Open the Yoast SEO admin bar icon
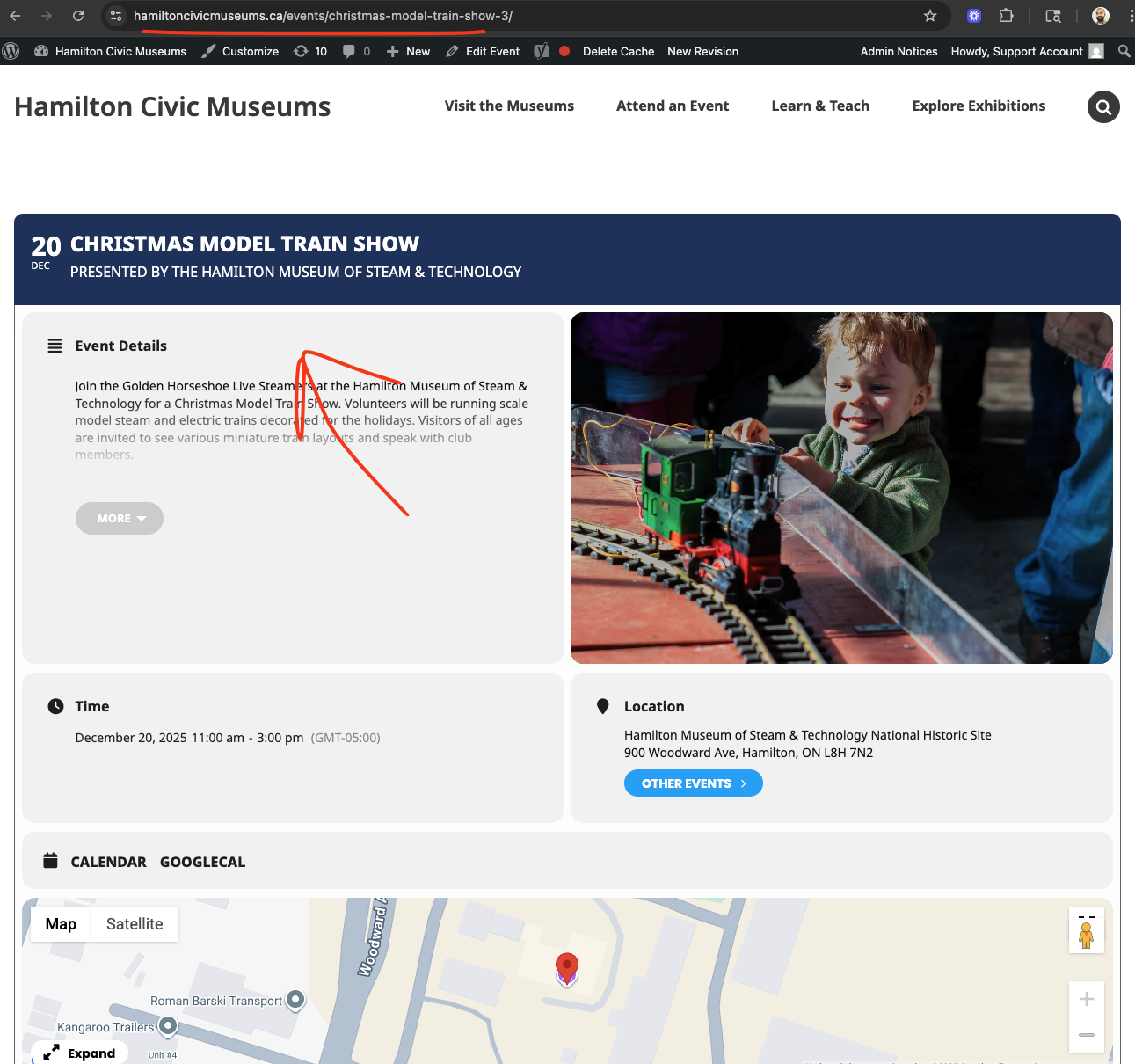The image size is (1135, 1064). tap(542, 51)
